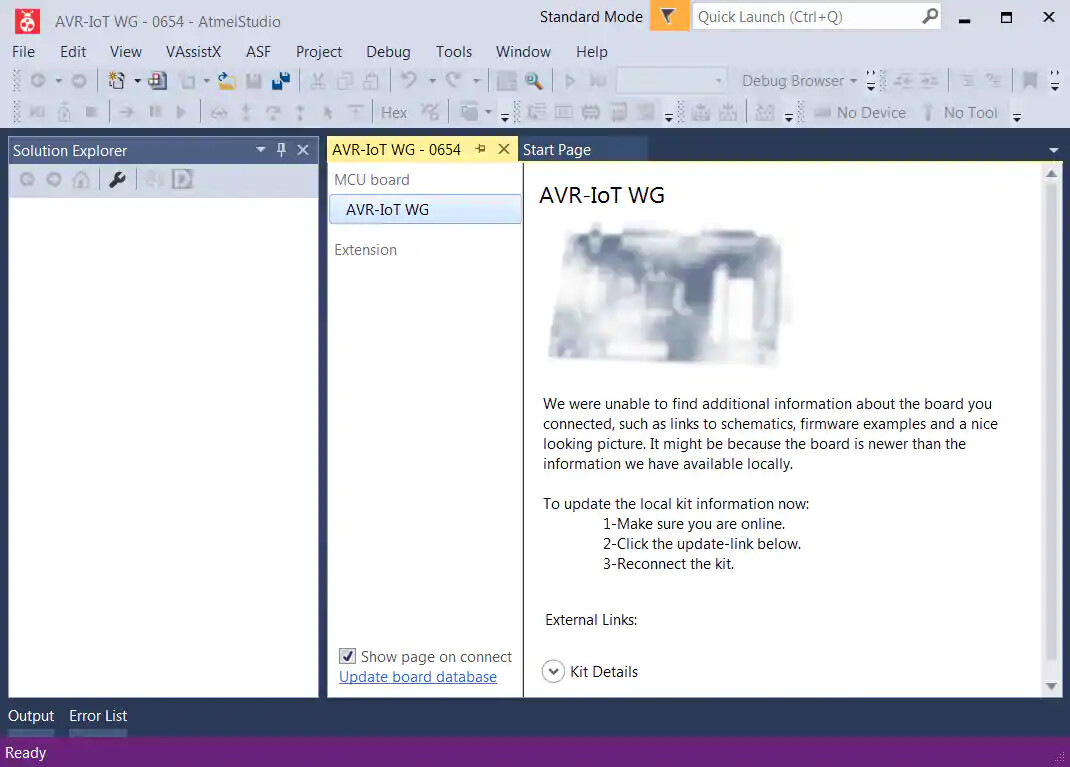Open the Undo history dropdown arrow
This screenshot has width=1070, height=767.
coord(432,81)
